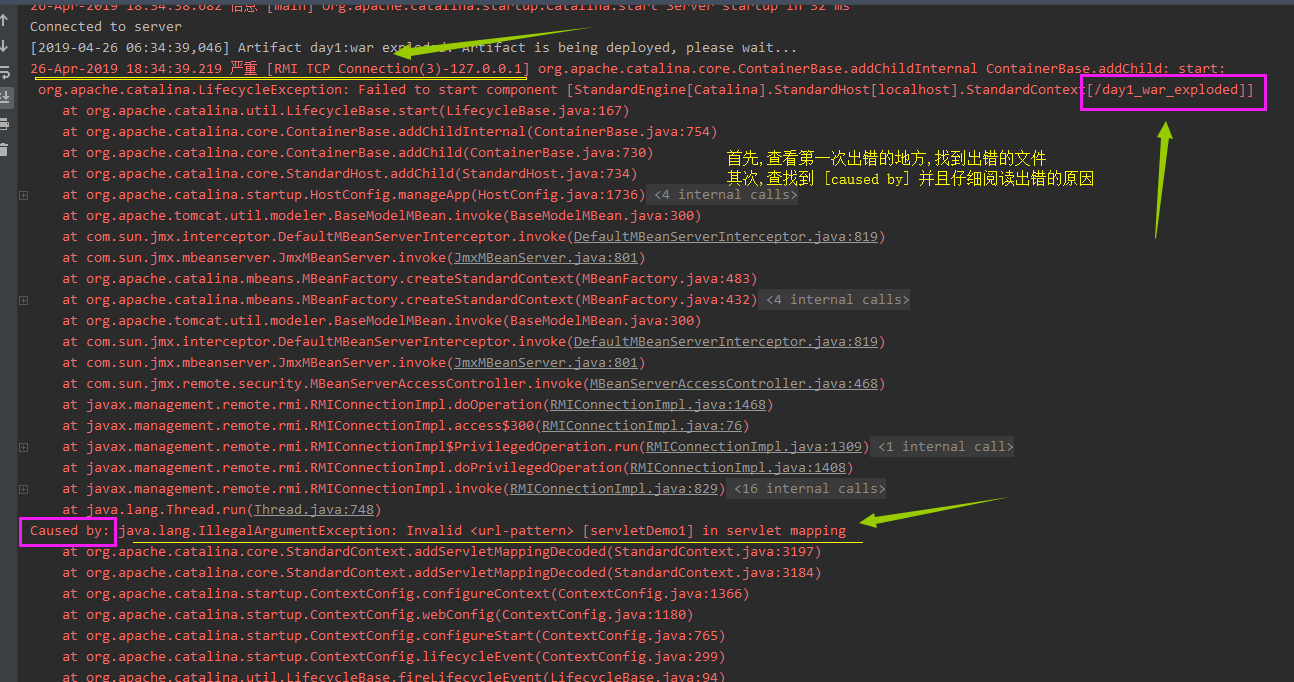The image size is (1294, 682).
Task: Click 'ContextConfig.configureStart(ContextConfig.java:765)' line
Action: pos(393,636)
